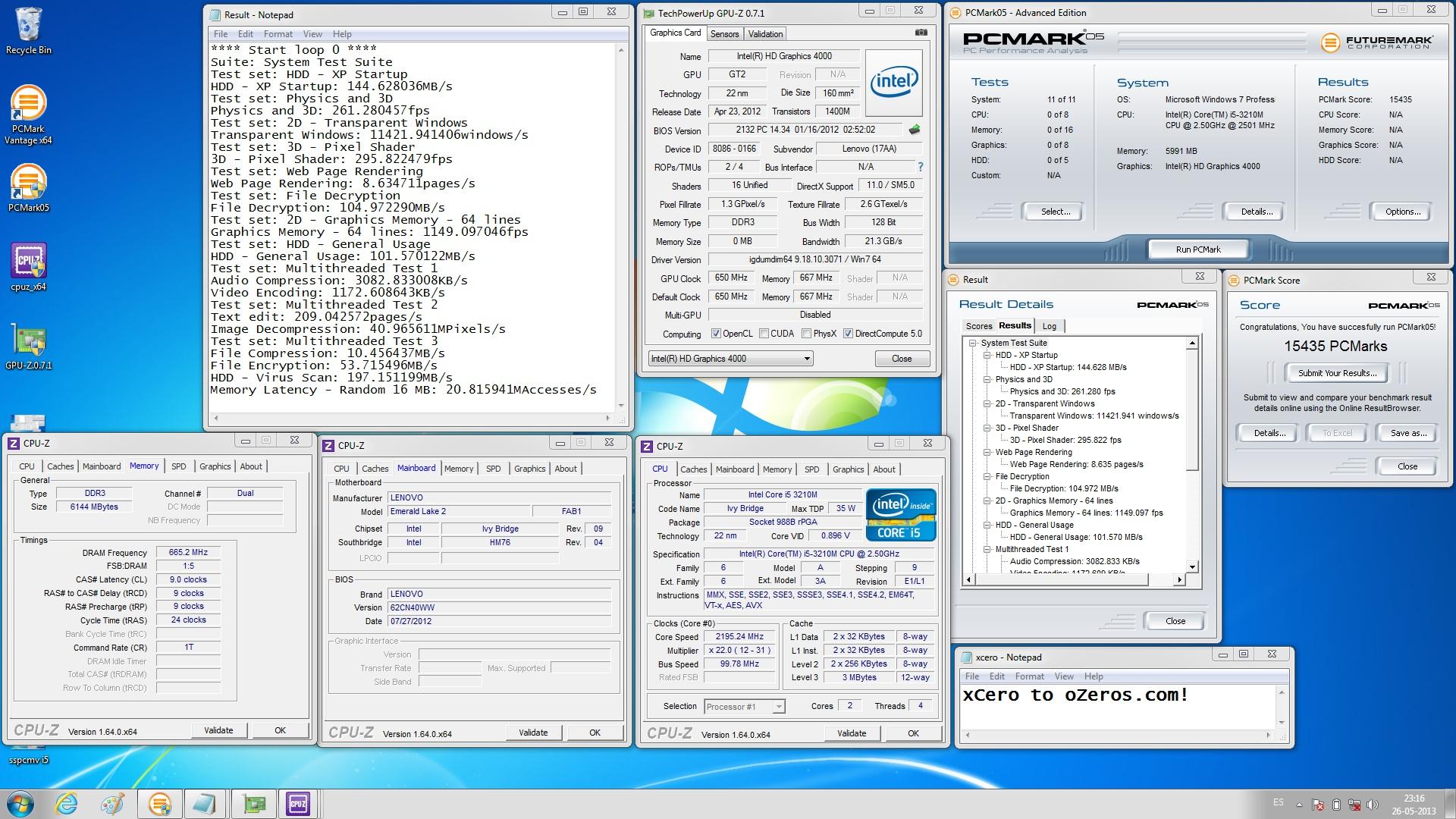Open the Help menu in xcero Notepad
The image size is (1456, 819).
1094,676
